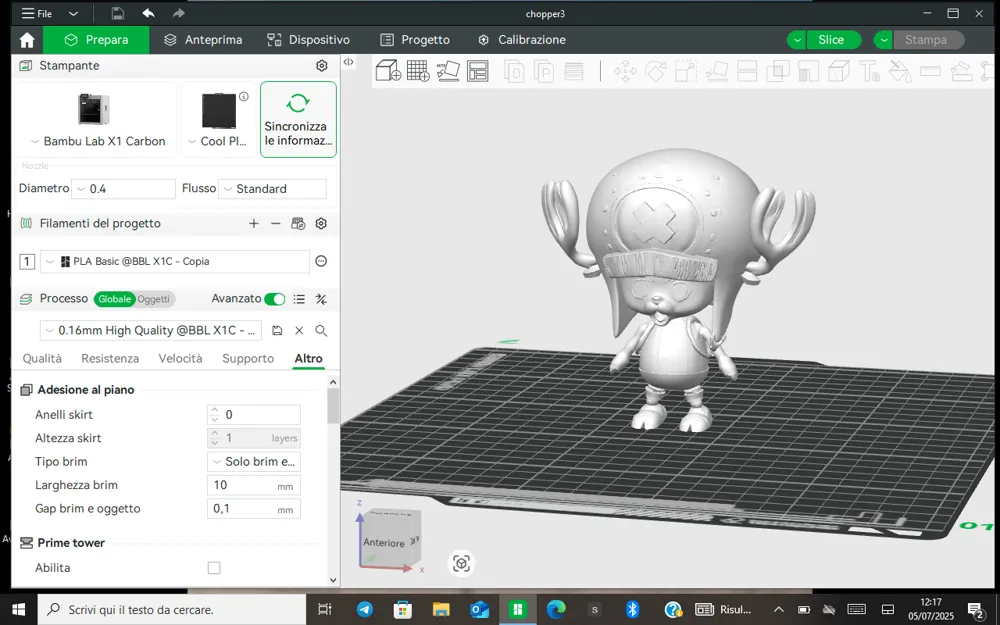The width and height of the screenshot is (1000, 625).
Task: Open the Slice options dropdown arrow
Action: pos(797,40)
